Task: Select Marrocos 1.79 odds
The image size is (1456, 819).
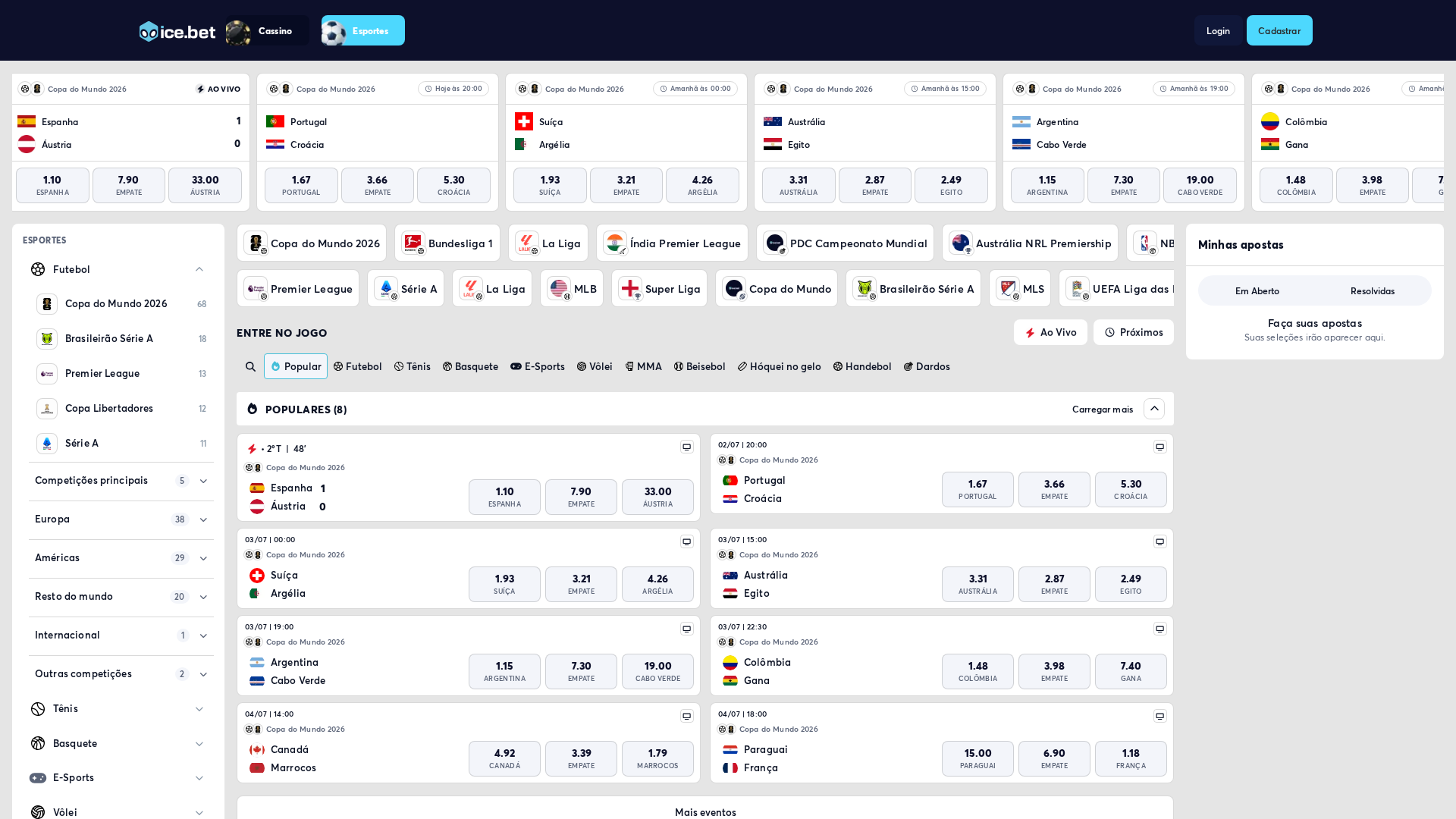Action: (x=657, y=758)
